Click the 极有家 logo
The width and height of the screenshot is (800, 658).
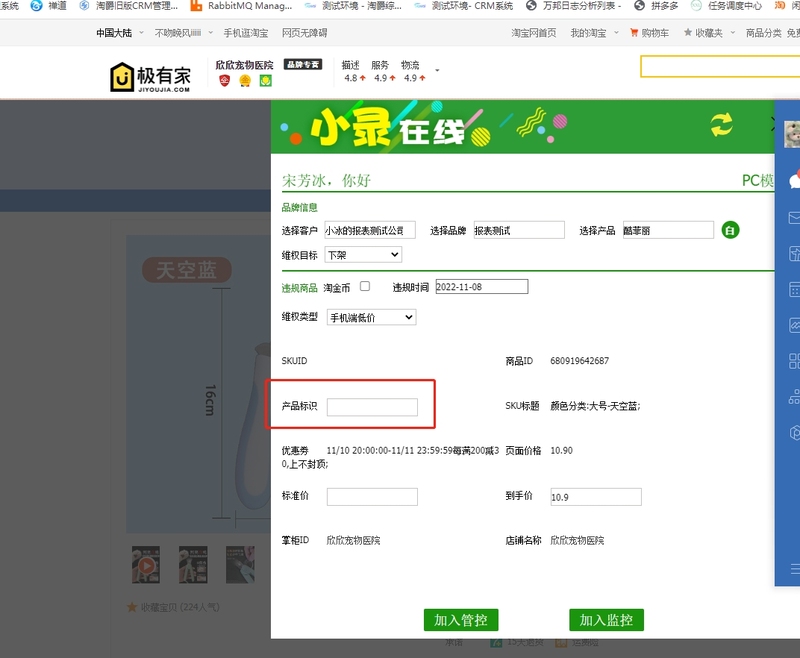tap(151, 77)
